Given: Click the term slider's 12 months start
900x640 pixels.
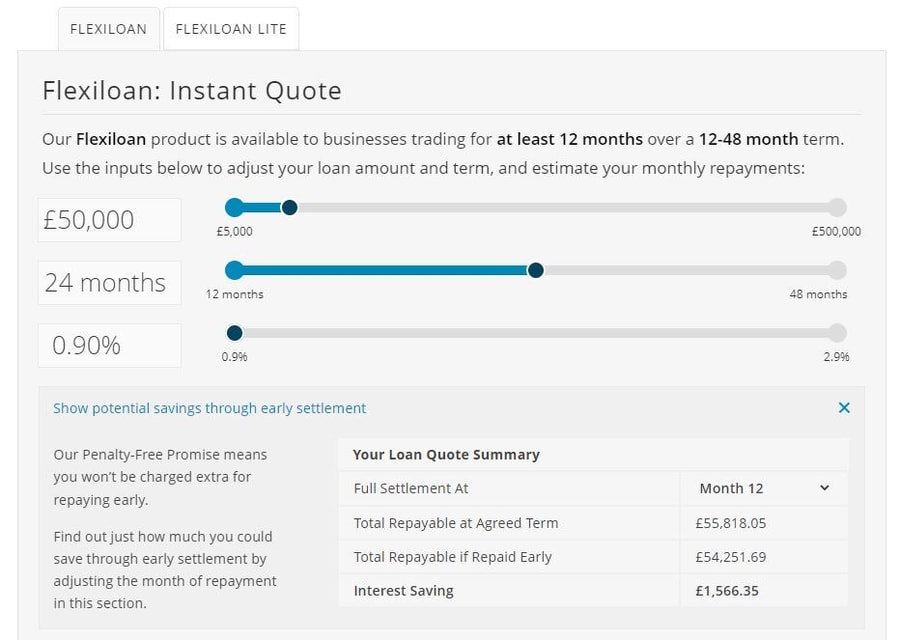Looking at the screenshot, I should coord(234,270).
